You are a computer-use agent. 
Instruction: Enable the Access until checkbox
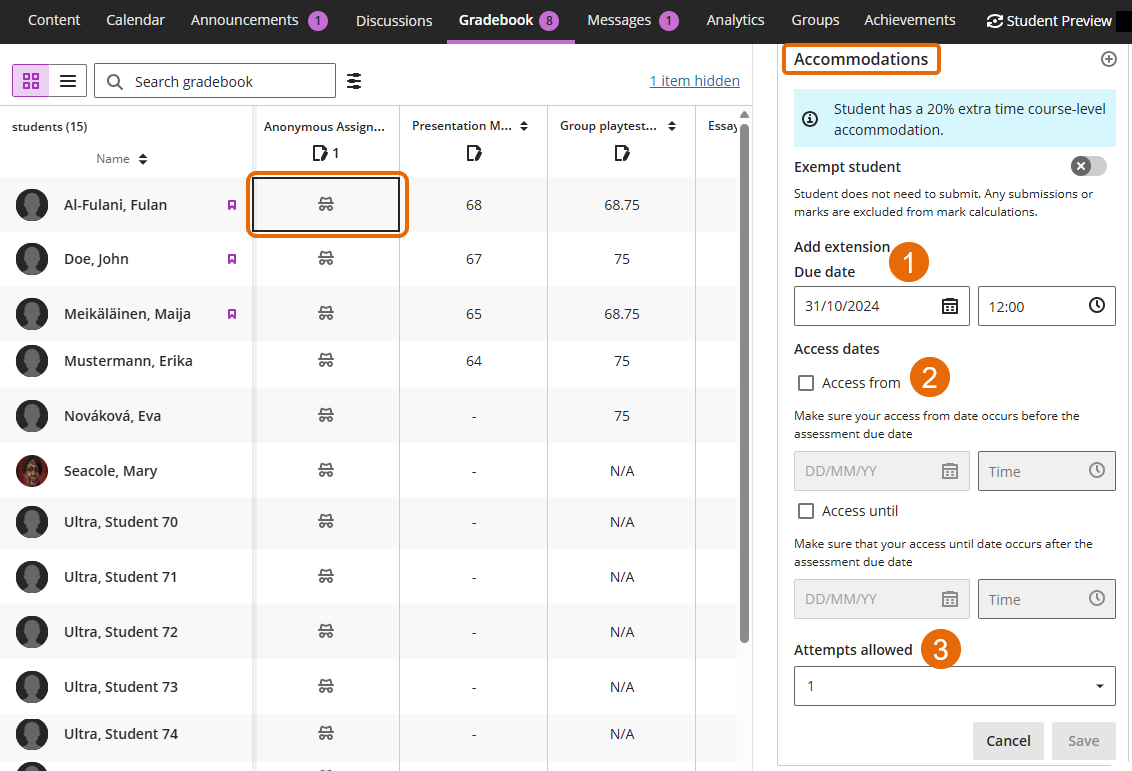[806, 511]
